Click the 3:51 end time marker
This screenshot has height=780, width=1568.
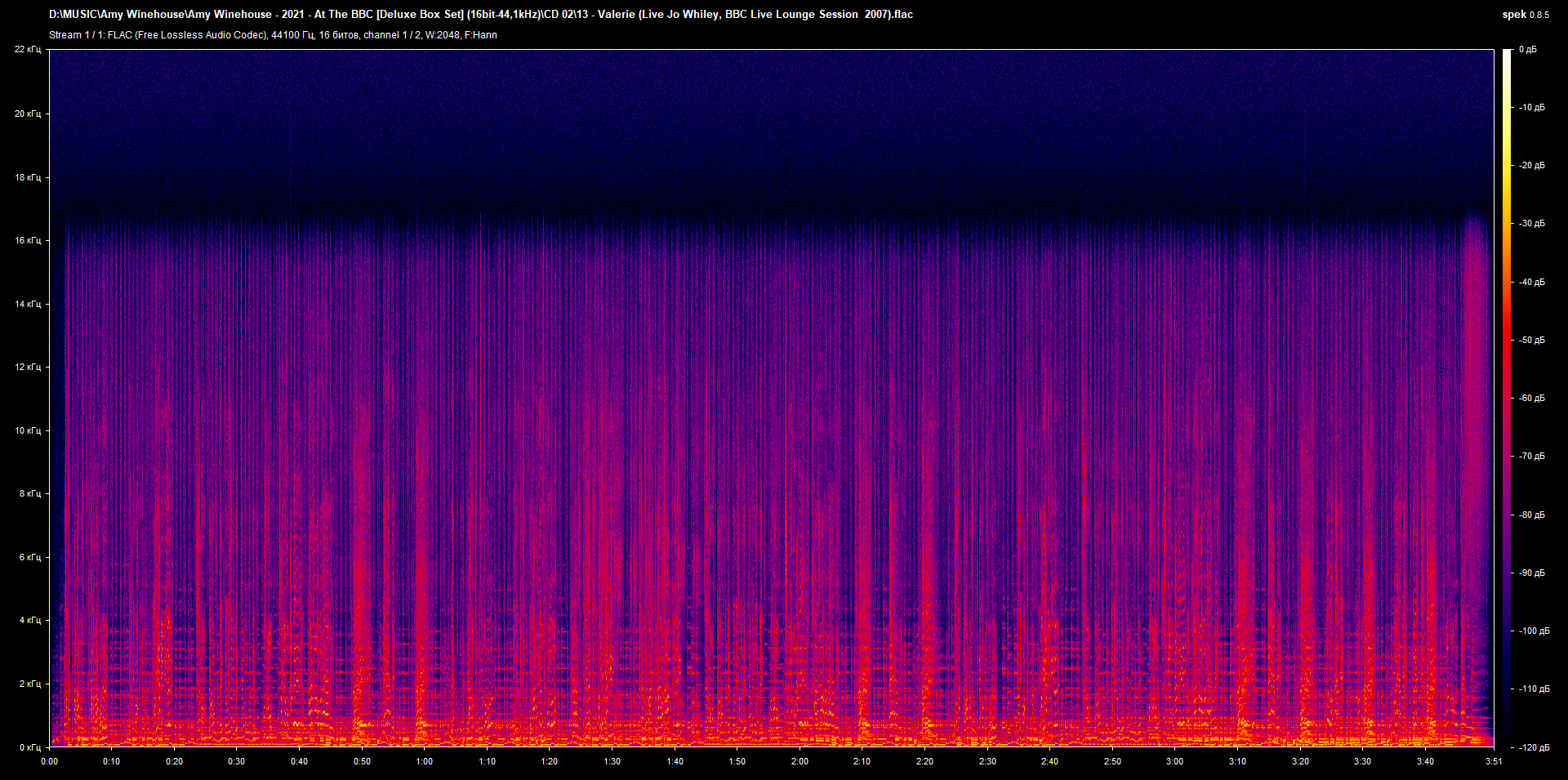point(1494,761)
